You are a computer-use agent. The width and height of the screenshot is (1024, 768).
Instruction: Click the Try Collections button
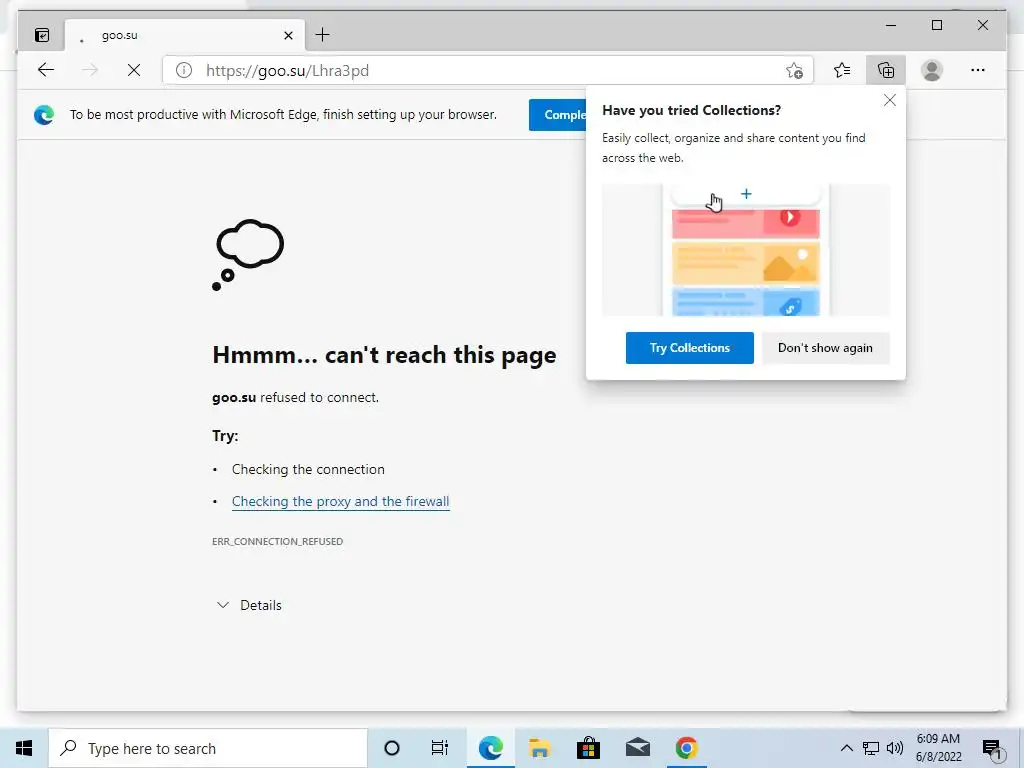point(690,348)
